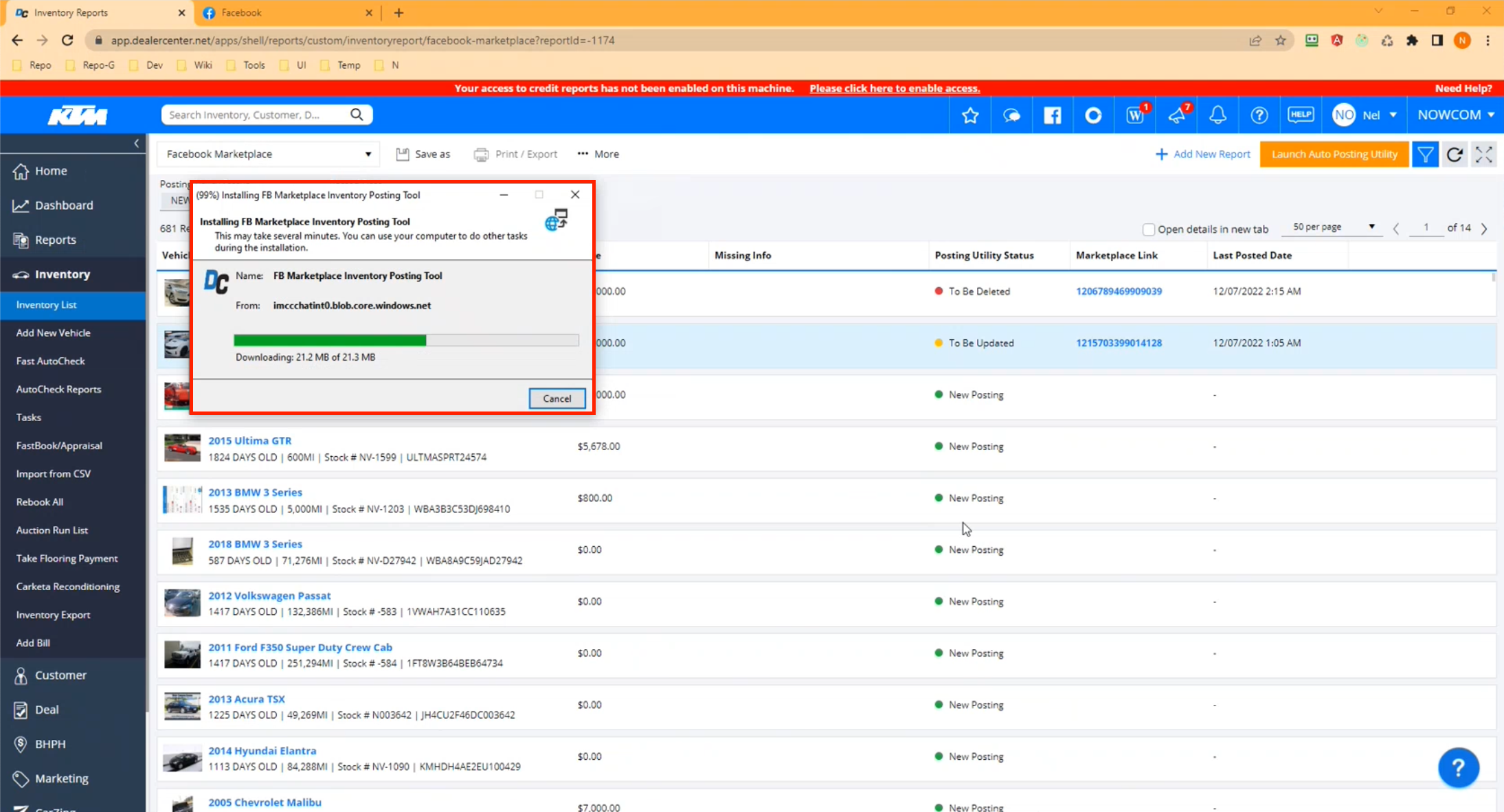The image size is (1504, 812).
Task: Open the megaphone announcements icon
Action: click(x=1178, y=115)
